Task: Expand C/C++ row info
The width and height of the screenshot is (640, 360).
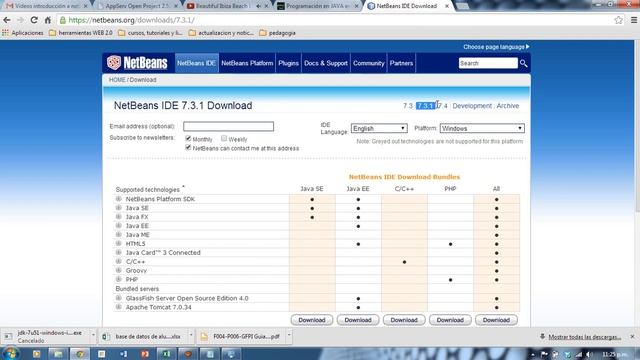Action: click(x=118, y=261)
